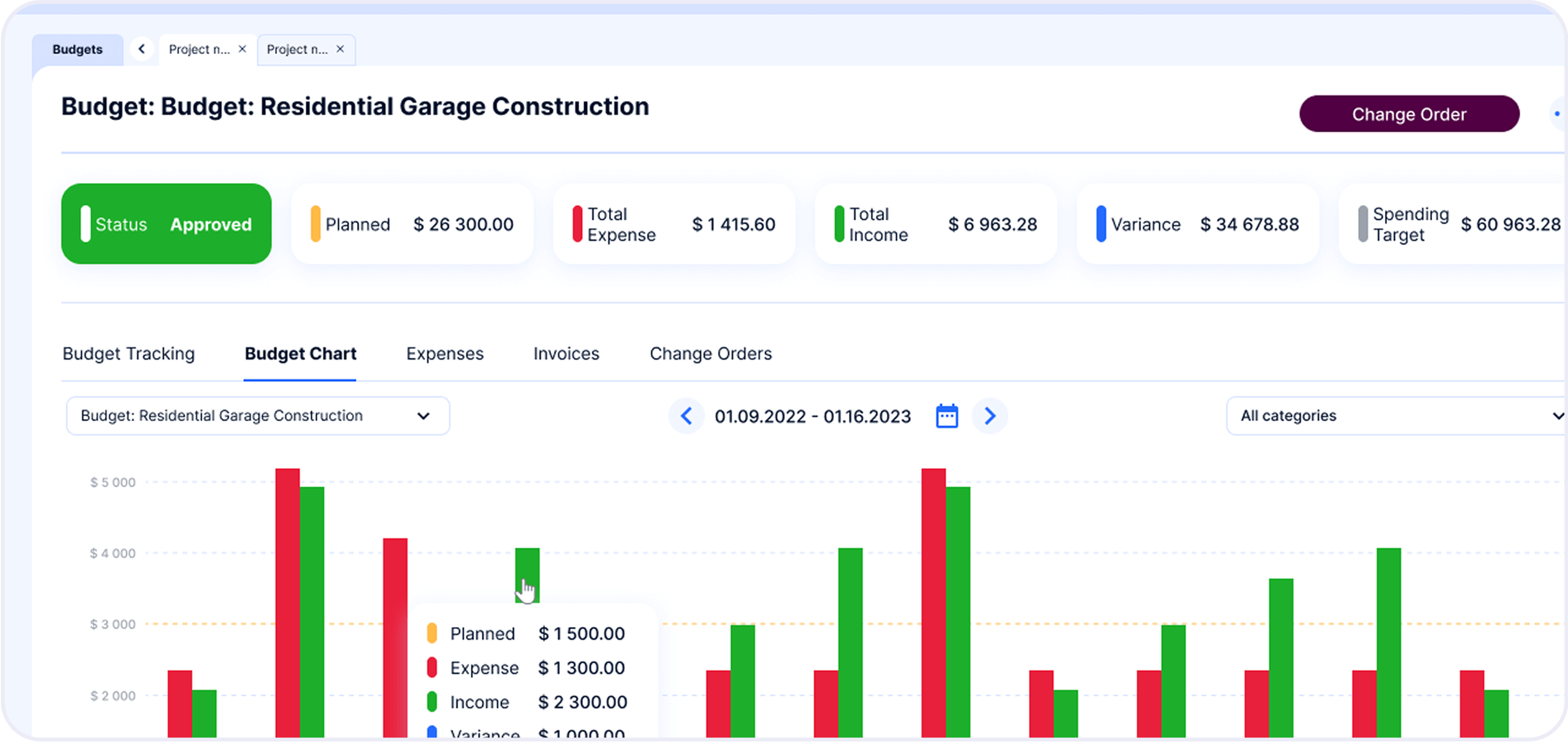1568x742 pixels.
Task: Close the first Project n... tab
Action: 242,49
